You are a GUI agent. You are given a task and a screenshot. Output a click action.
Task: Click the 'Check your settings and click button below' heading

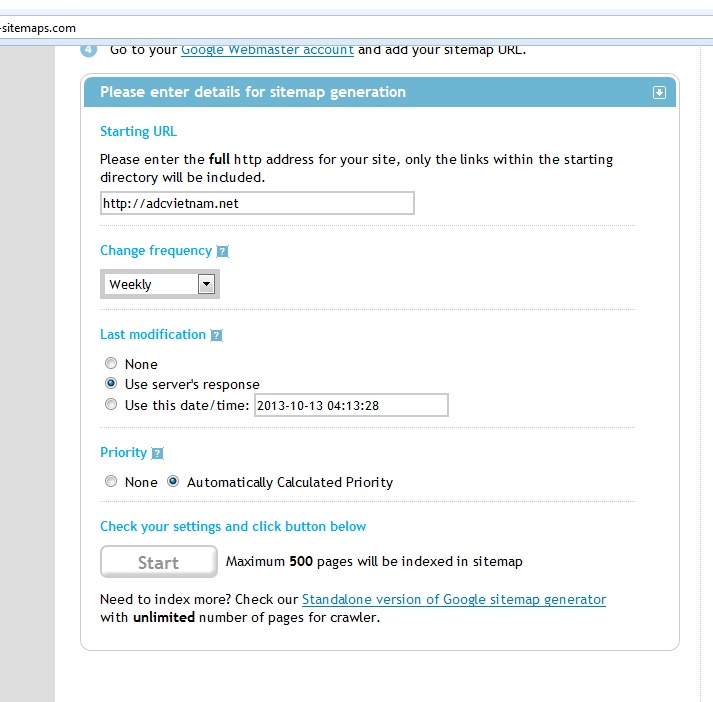233,526
